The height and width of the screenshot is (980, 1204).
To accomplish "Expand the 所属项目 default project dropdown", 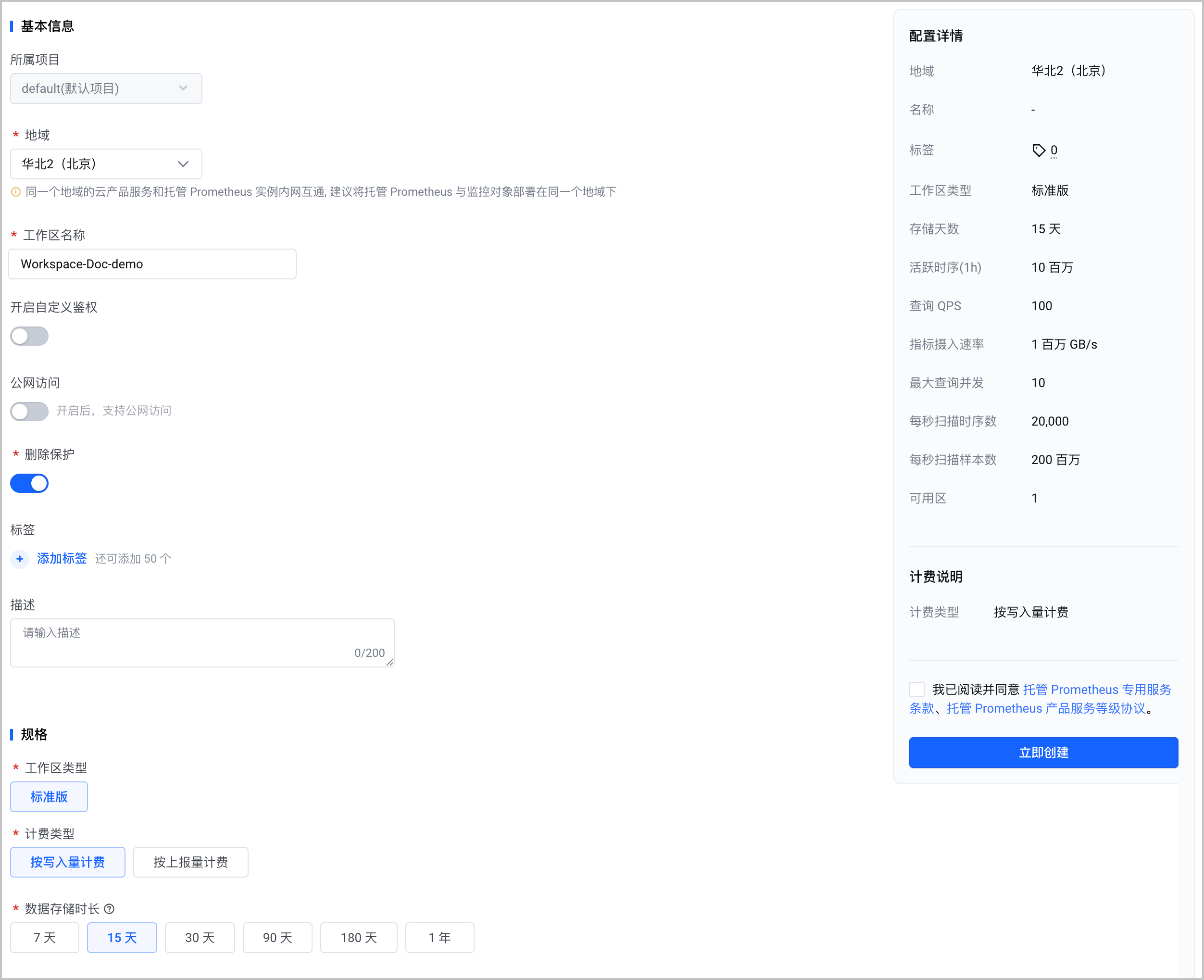I will [x=106, y=88].
